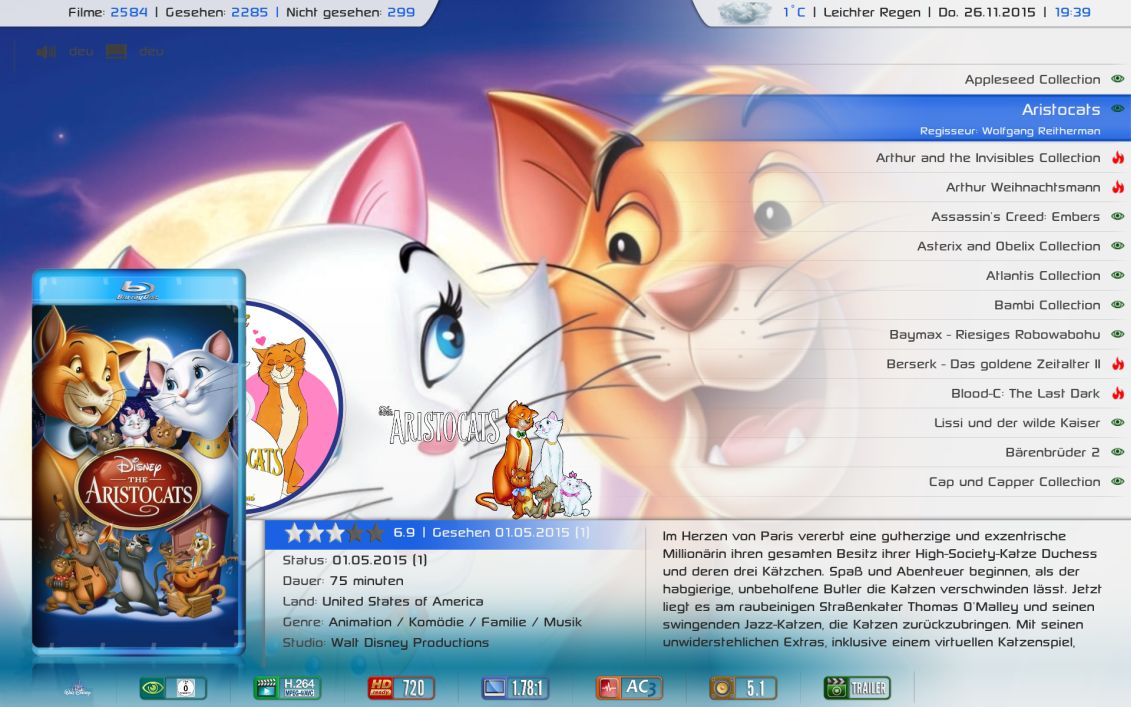Click the 5.1 audio channels badge

click(743, 688)
